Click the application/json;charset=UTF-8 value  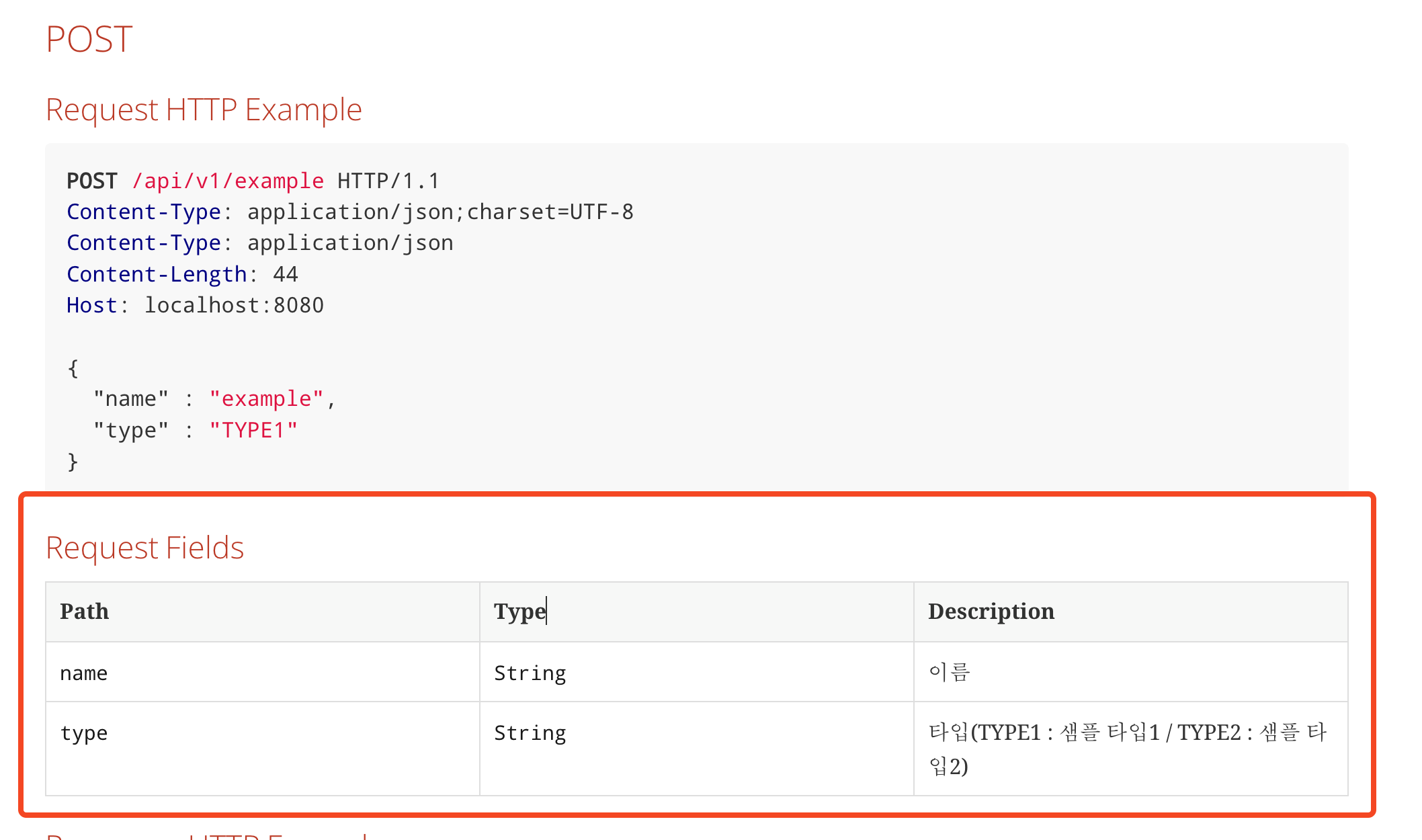(440, 211)
